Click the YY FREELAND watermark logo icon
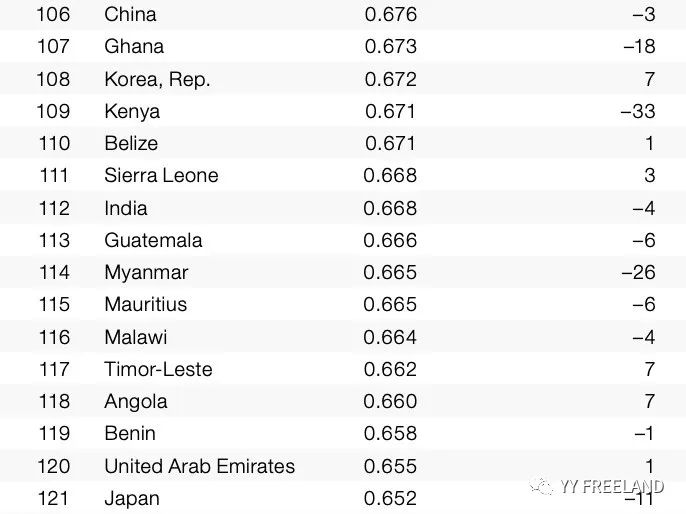This screenshot has width=686, height=514. (542, 486)
